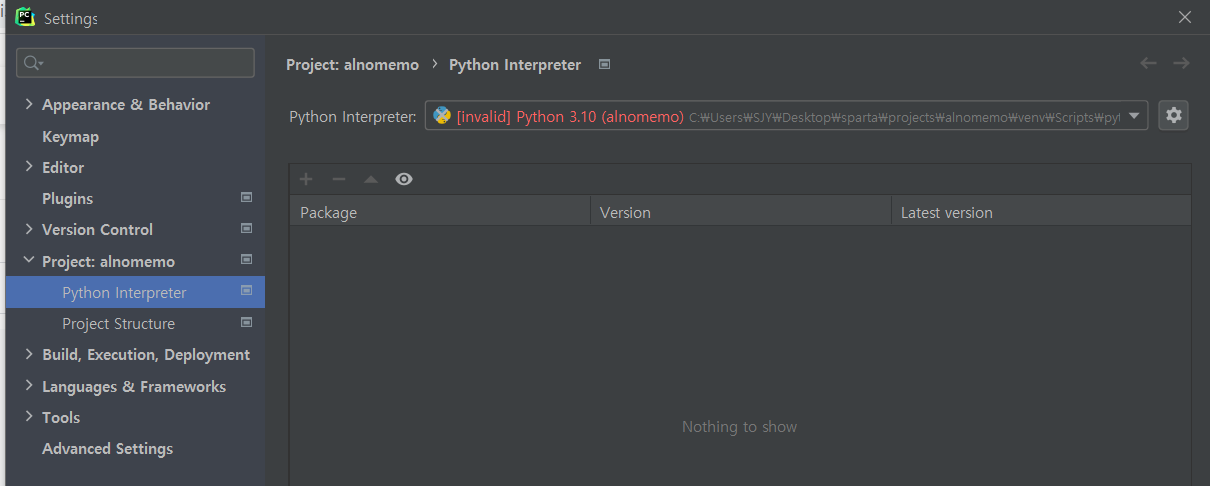The width and height of the screenshot is (1210, 486).
Task: Click the PyCharm logo in the title bar
Action: point(26,17)
